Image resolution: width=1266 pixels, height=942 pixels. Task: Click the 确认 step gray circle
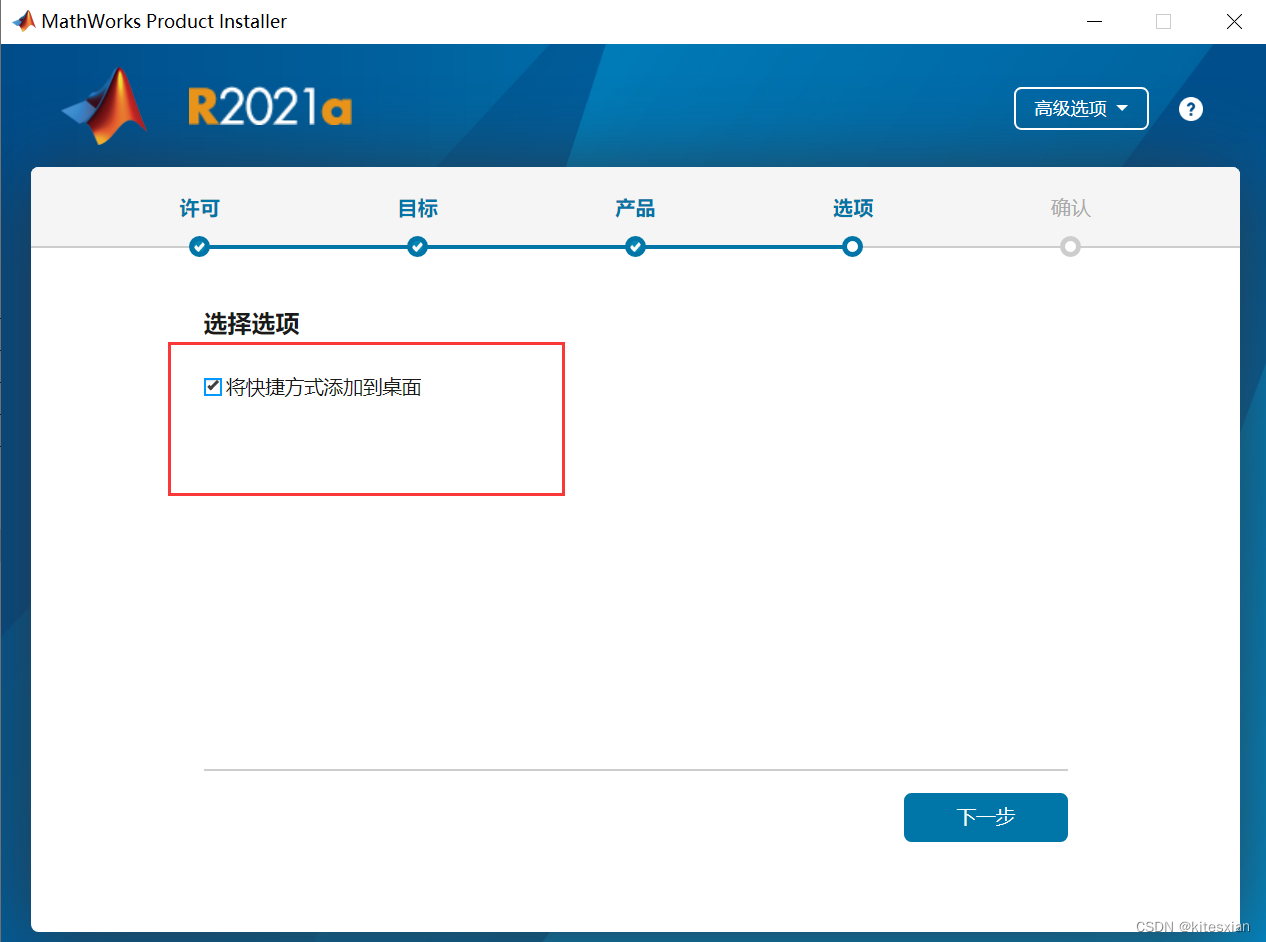point(1070,246)
